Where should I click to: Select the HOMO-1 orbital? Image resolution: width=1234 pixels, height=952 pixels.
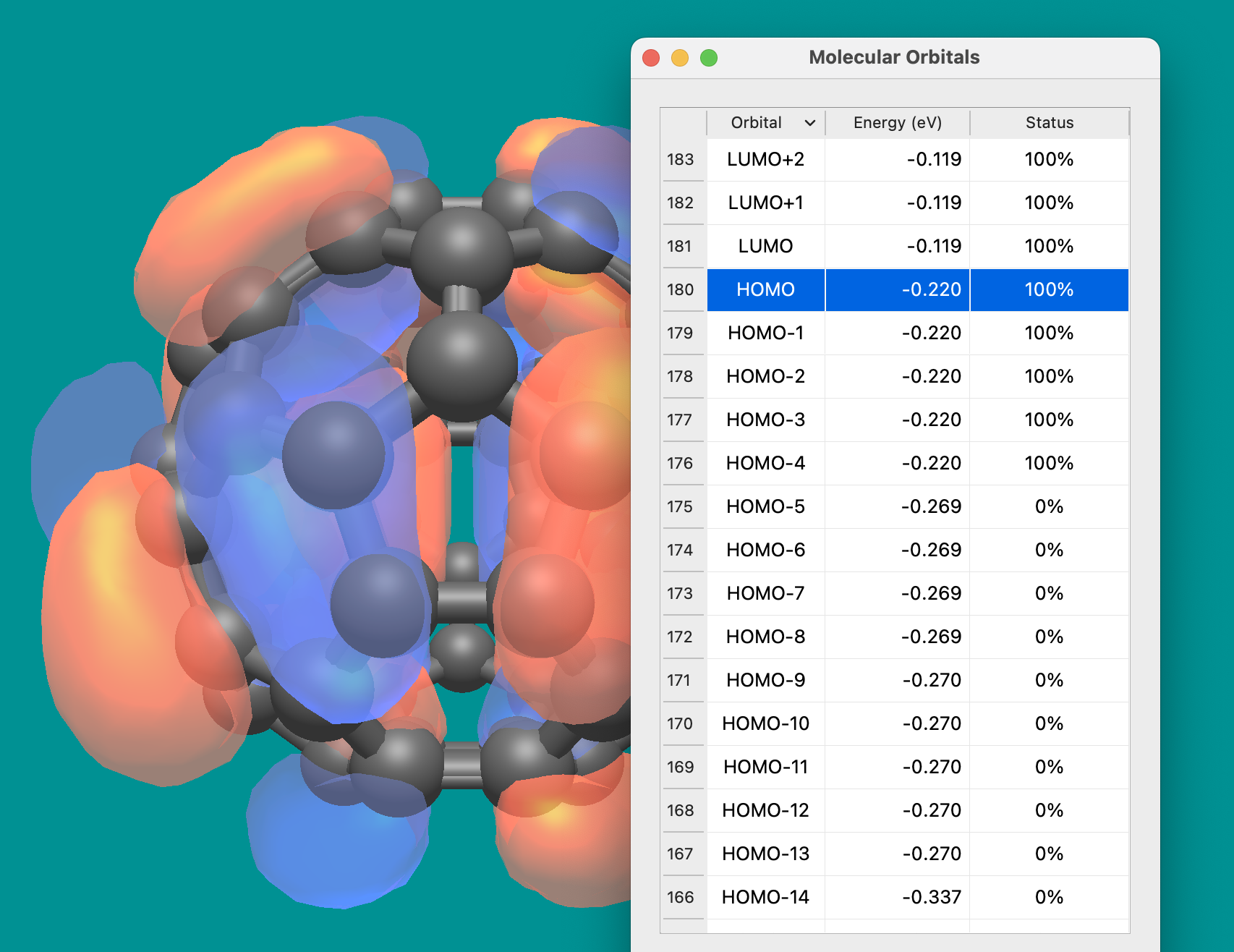(x=765, y=333)
